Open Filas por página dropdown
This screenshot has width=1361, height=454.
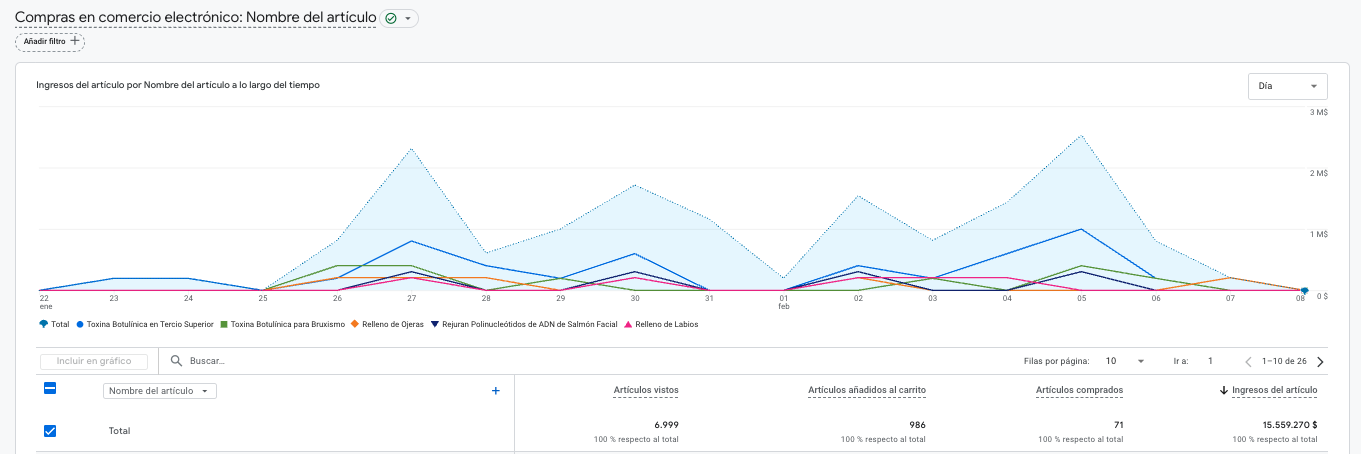(1125, 361)
